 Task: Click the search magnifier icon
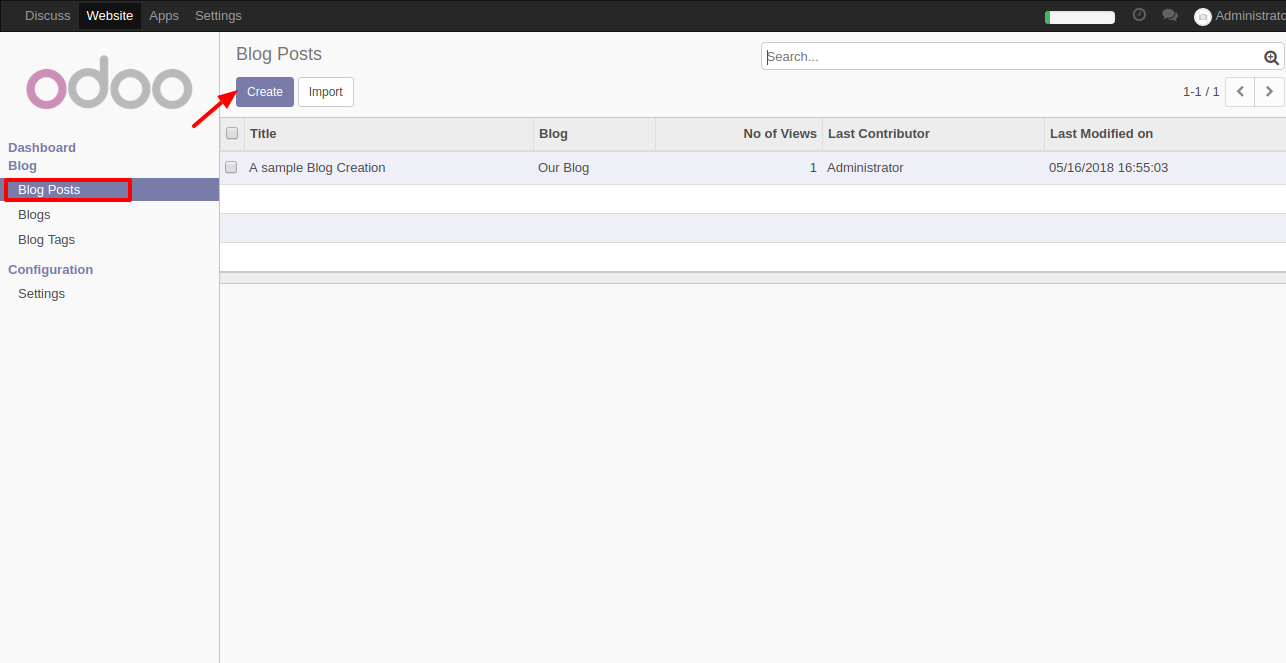click(1271, 57)
